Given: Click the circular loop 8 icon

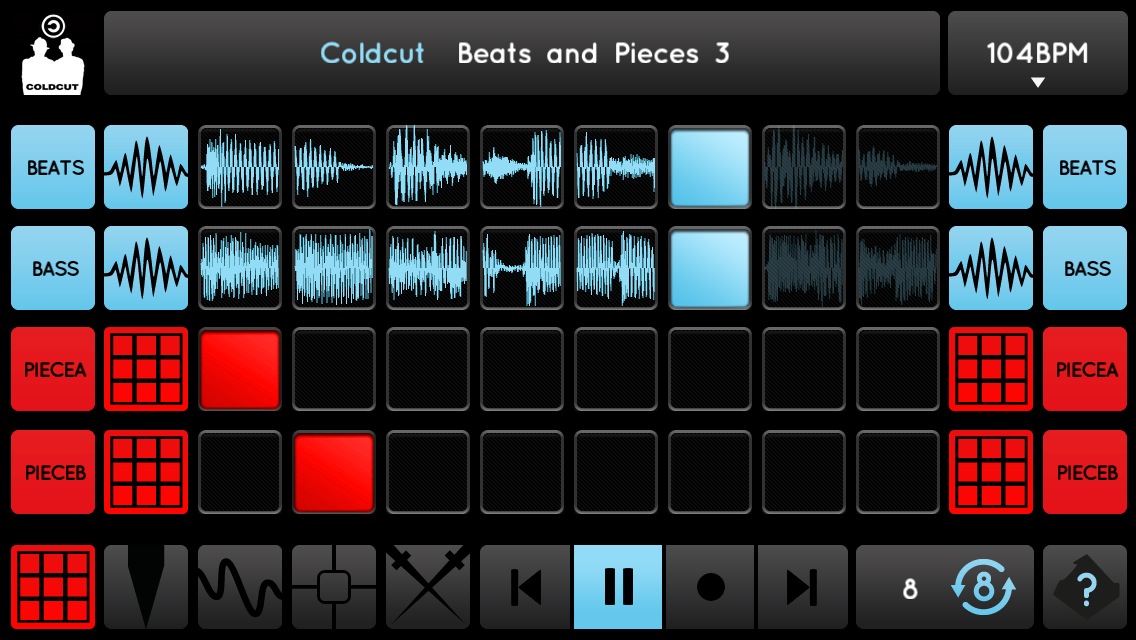Looking at the screenshot, I should [x=983, y=588].
